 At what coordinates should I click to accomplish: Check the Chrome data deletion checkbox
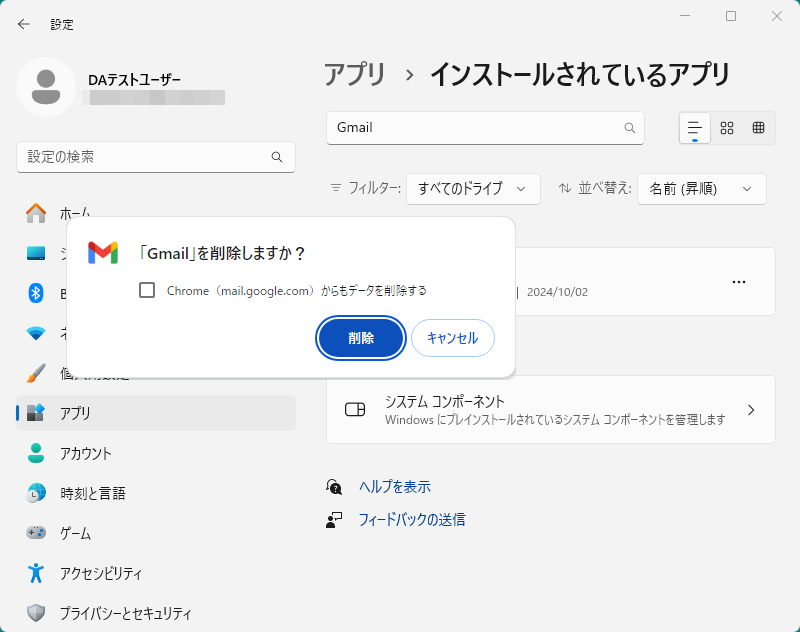point(147,290)
